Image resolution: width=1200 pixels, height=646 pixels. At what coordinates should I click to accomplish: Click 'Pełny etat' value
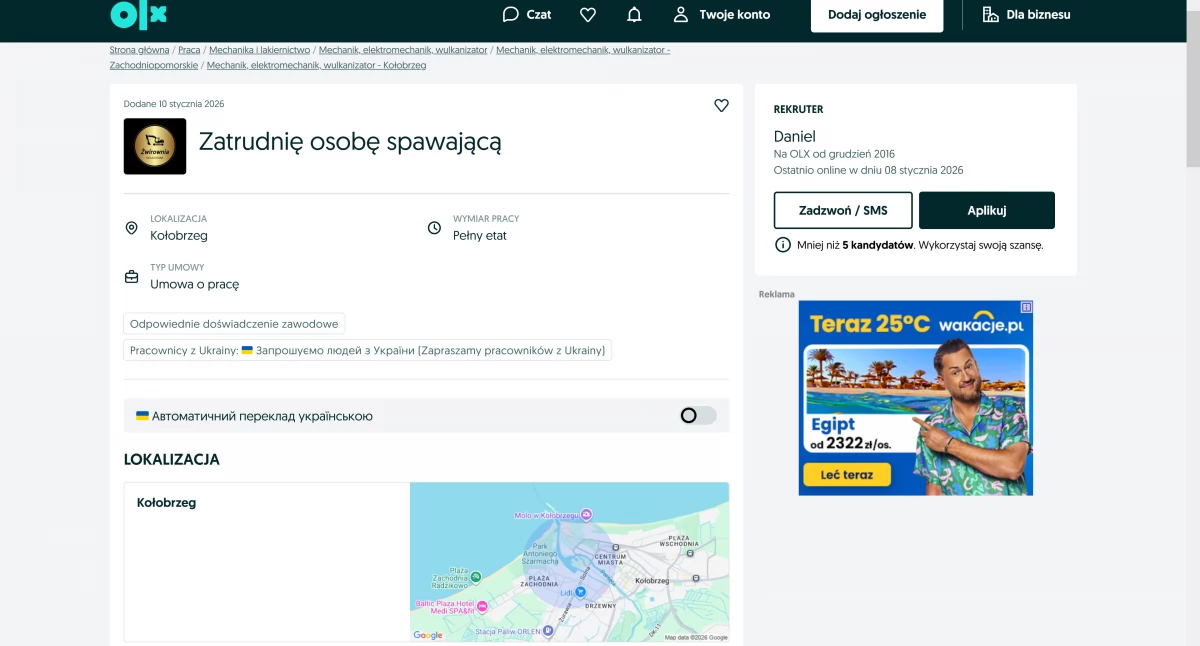coord(480,236)
